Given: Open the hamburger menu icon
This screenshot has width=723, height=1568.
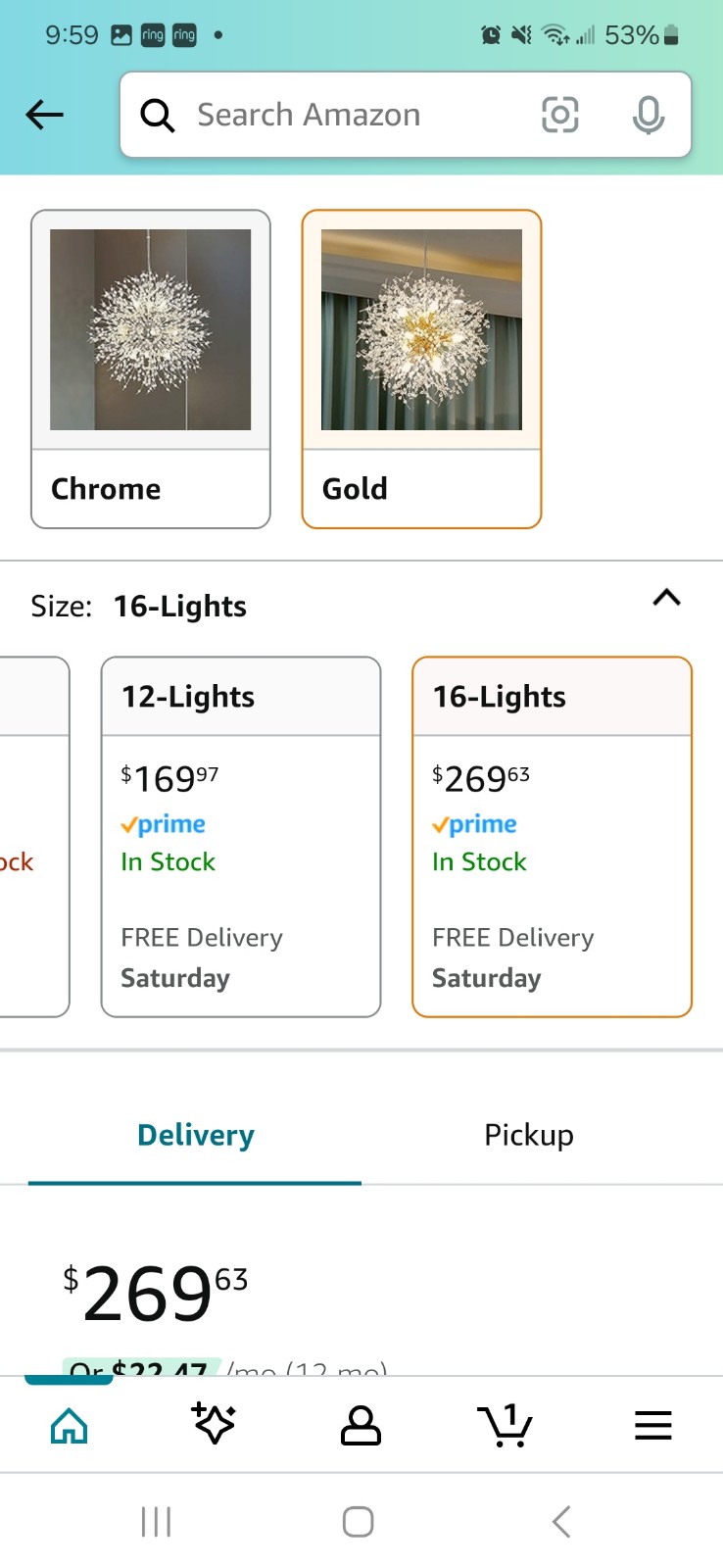Looking at the screenshot, I should click(652, 1426).
